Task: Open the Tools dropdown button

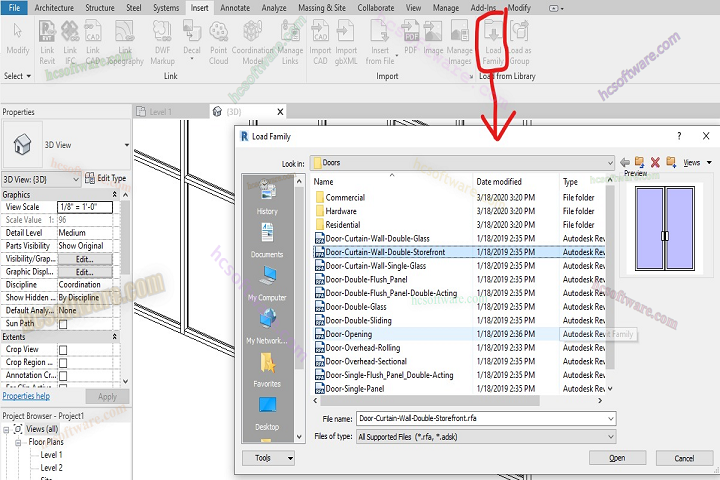Action: [x=268, y=458]
